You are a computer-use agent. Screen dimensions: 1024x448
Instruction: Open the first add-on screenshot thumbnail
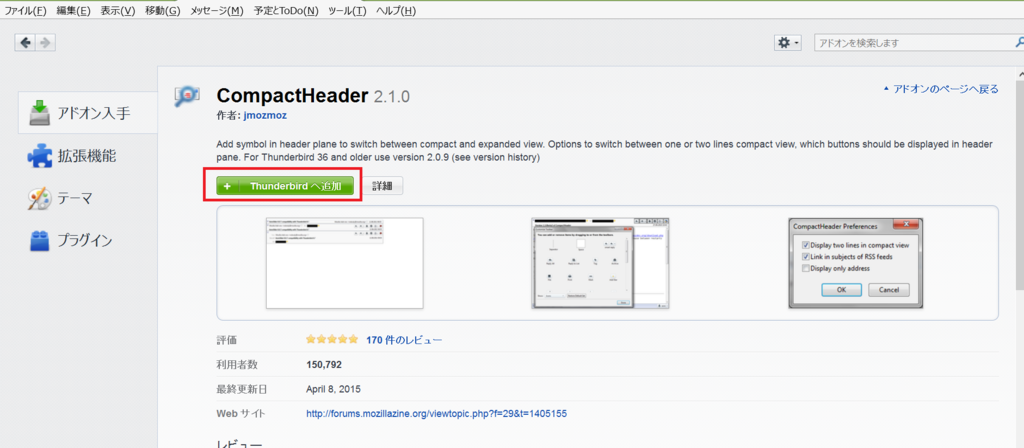pyautogui.click(x=345, y=263)
